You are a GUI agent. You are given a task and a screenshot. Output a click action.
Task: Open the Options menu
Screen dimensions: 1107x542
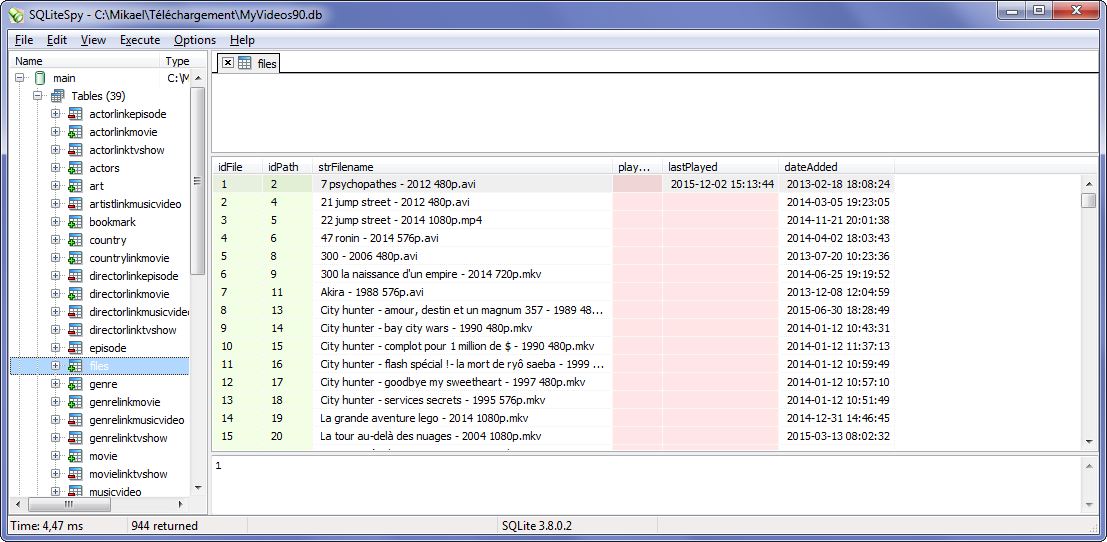[195, 40]
